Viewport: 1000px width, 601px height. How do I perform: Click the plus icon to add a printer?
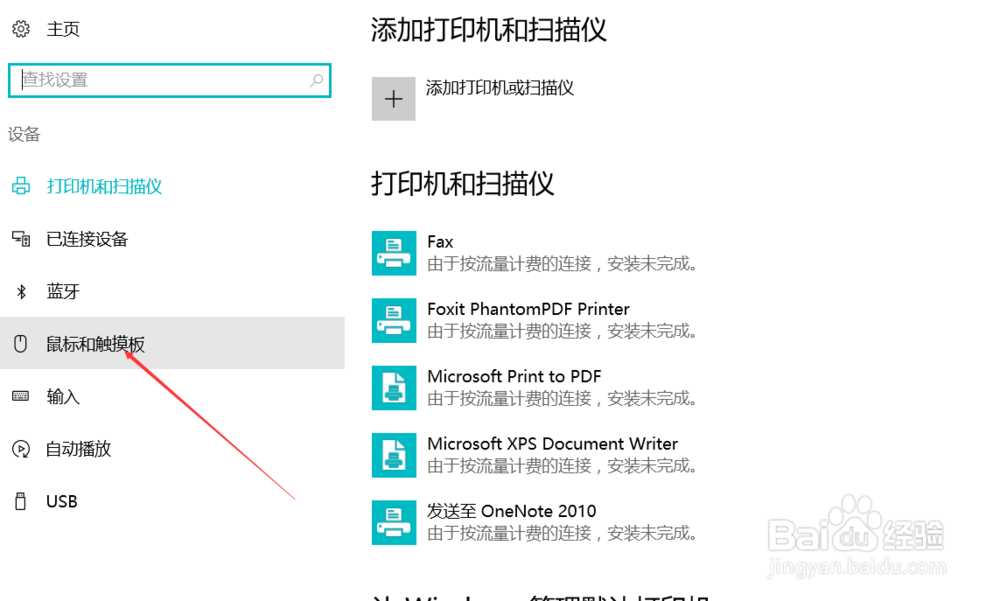pos(393,99)
